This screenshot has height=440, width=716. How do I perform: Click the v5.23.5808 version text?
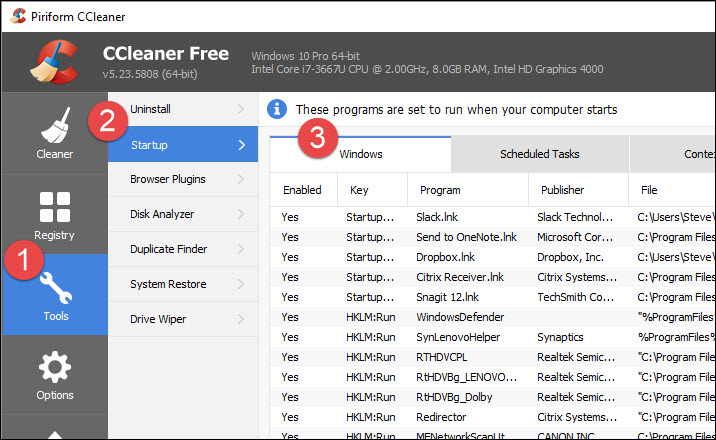(x=150, y=74)
